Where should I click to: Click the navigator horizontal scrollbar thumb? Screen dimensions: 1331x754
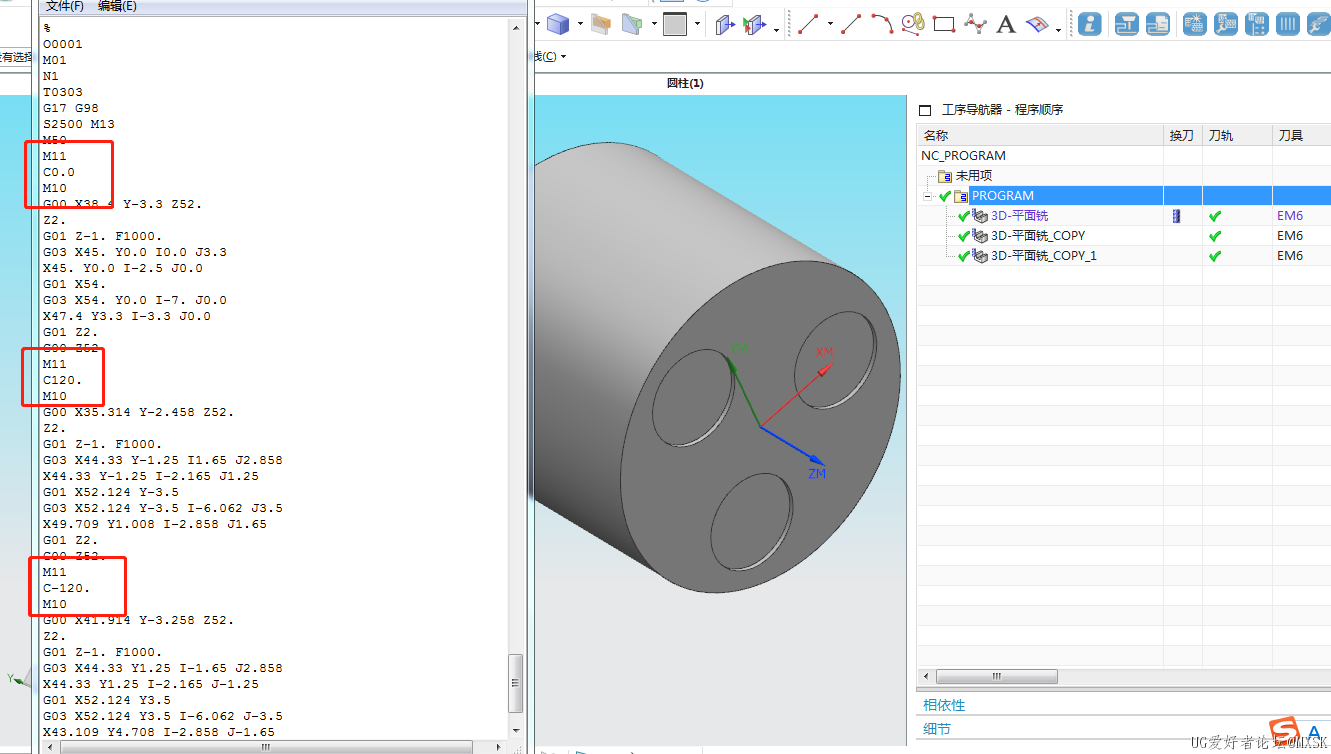[x=997, y=677]
